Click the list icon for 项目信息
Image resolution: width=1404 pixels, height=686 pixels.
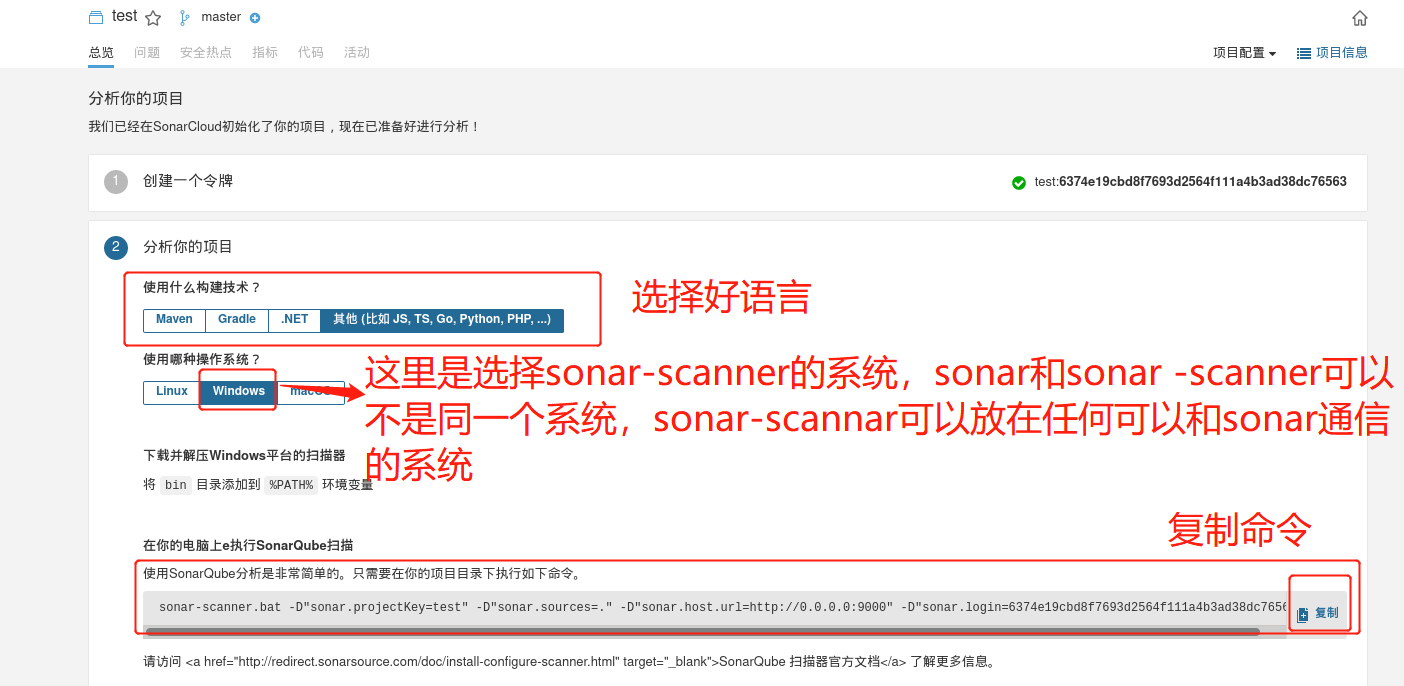point(1304,53)
